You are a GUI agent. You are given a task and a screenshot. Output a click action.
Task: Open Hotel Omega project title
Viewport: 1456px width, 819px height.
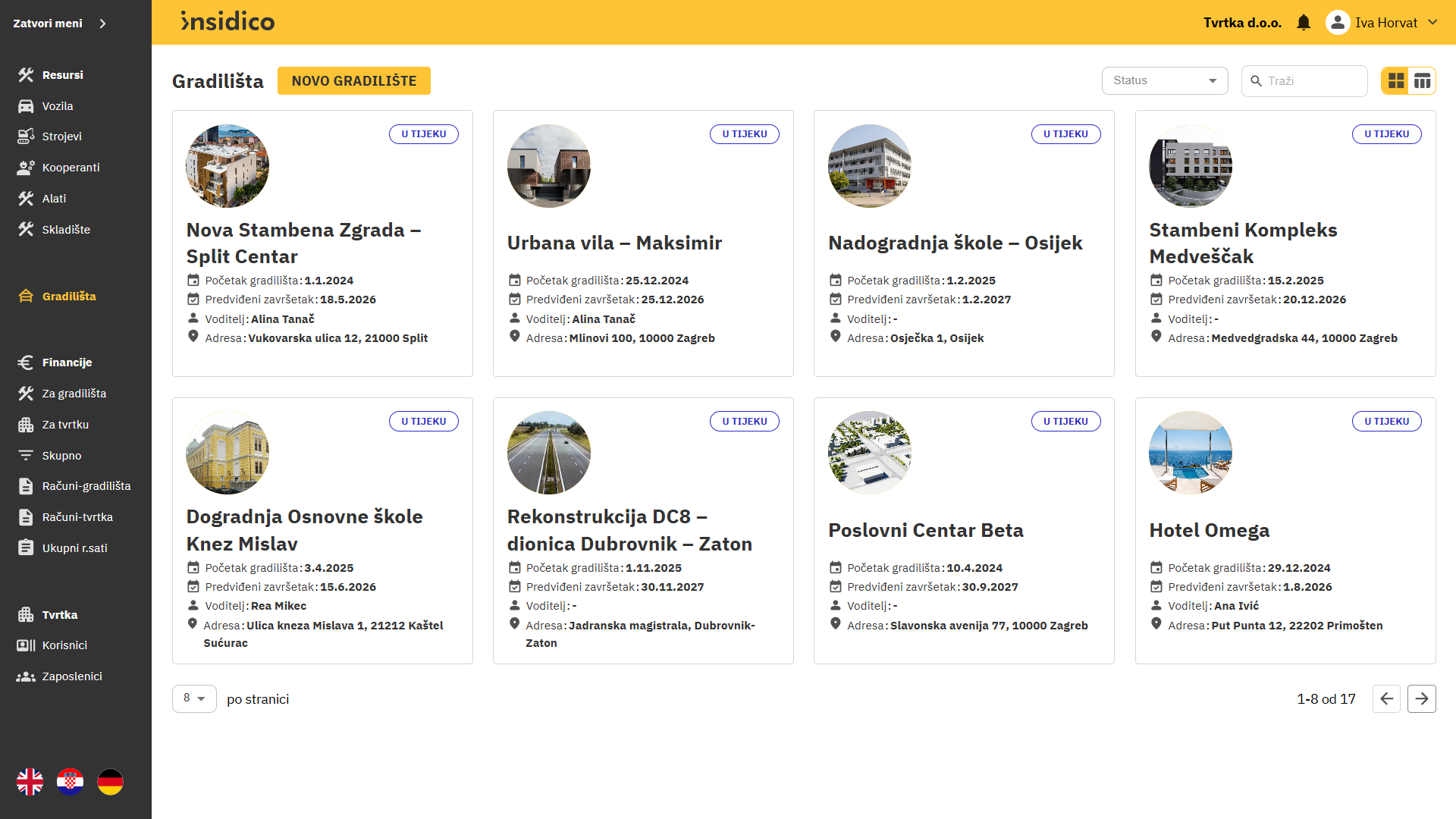(x=1210, y=530)
